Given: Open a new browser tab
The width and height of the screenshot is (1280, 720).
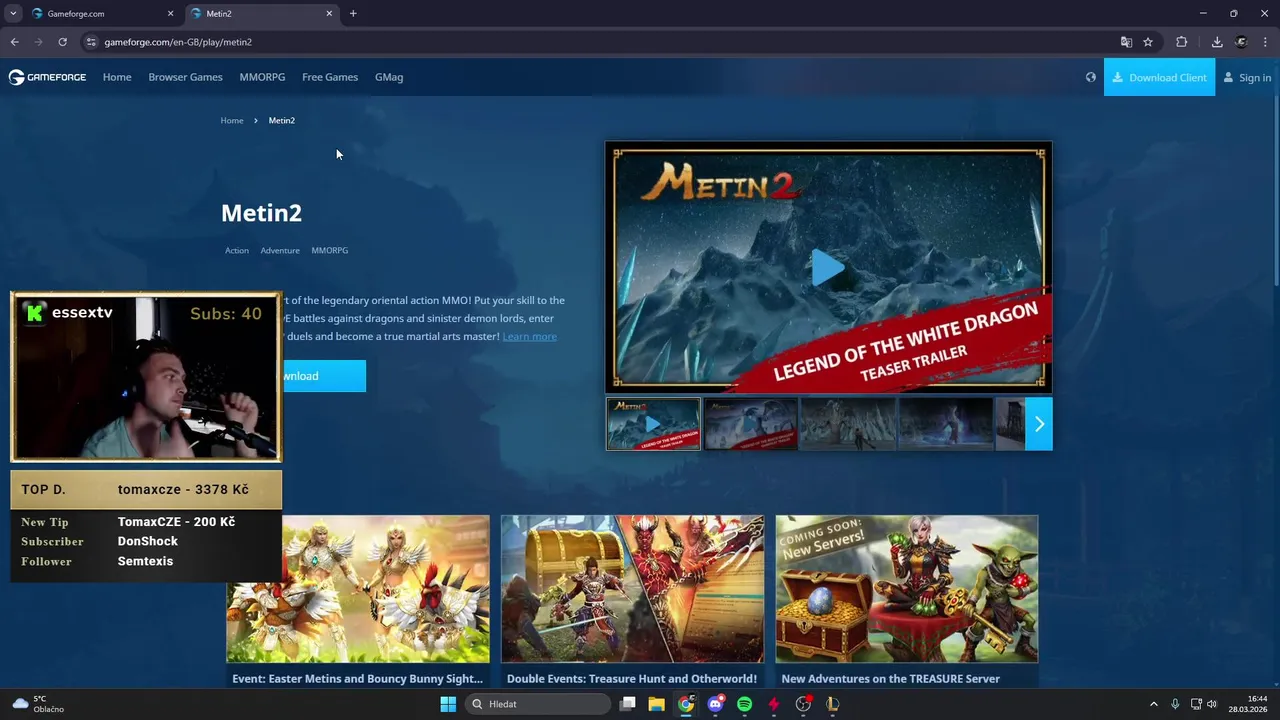Looking at the screenshot, I should pyautogui.click(x=353, y=14).
